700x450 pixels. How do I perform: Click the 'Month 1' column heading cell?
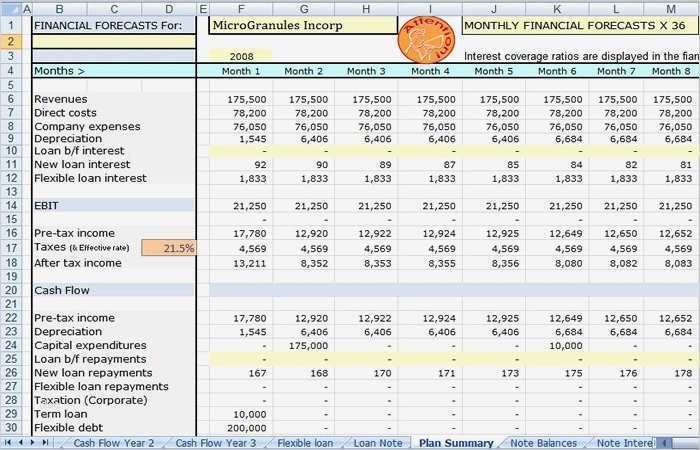(x=241, y=71)
